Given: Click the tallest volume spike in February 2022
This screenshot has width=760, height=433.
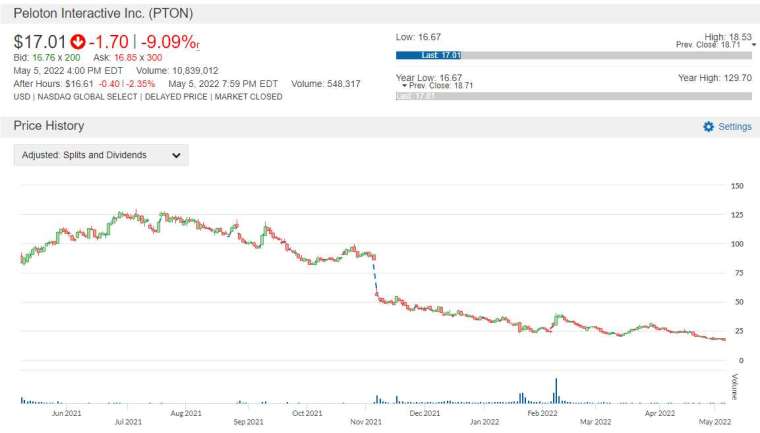Looking at the screenshot, I should point(556,390).
